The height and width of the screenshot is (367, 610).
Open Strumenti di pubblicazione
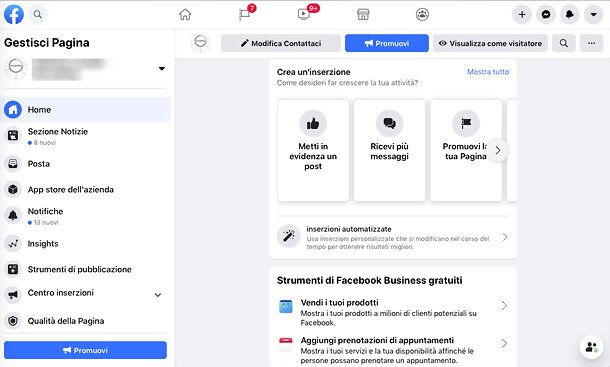(x=87, y=269)
